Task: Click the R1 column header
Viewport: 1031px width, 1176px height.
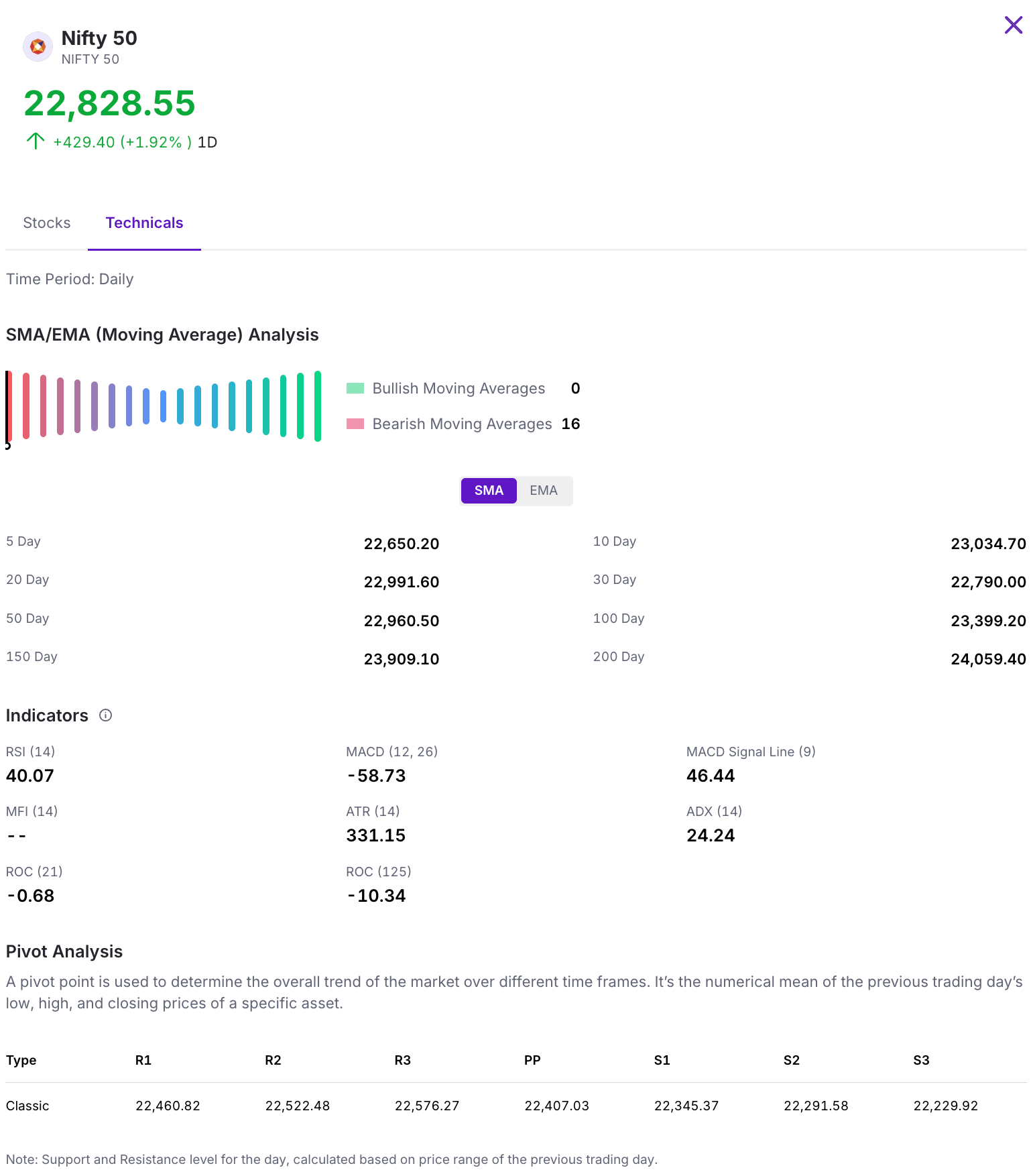Action: coord(143,1060)
